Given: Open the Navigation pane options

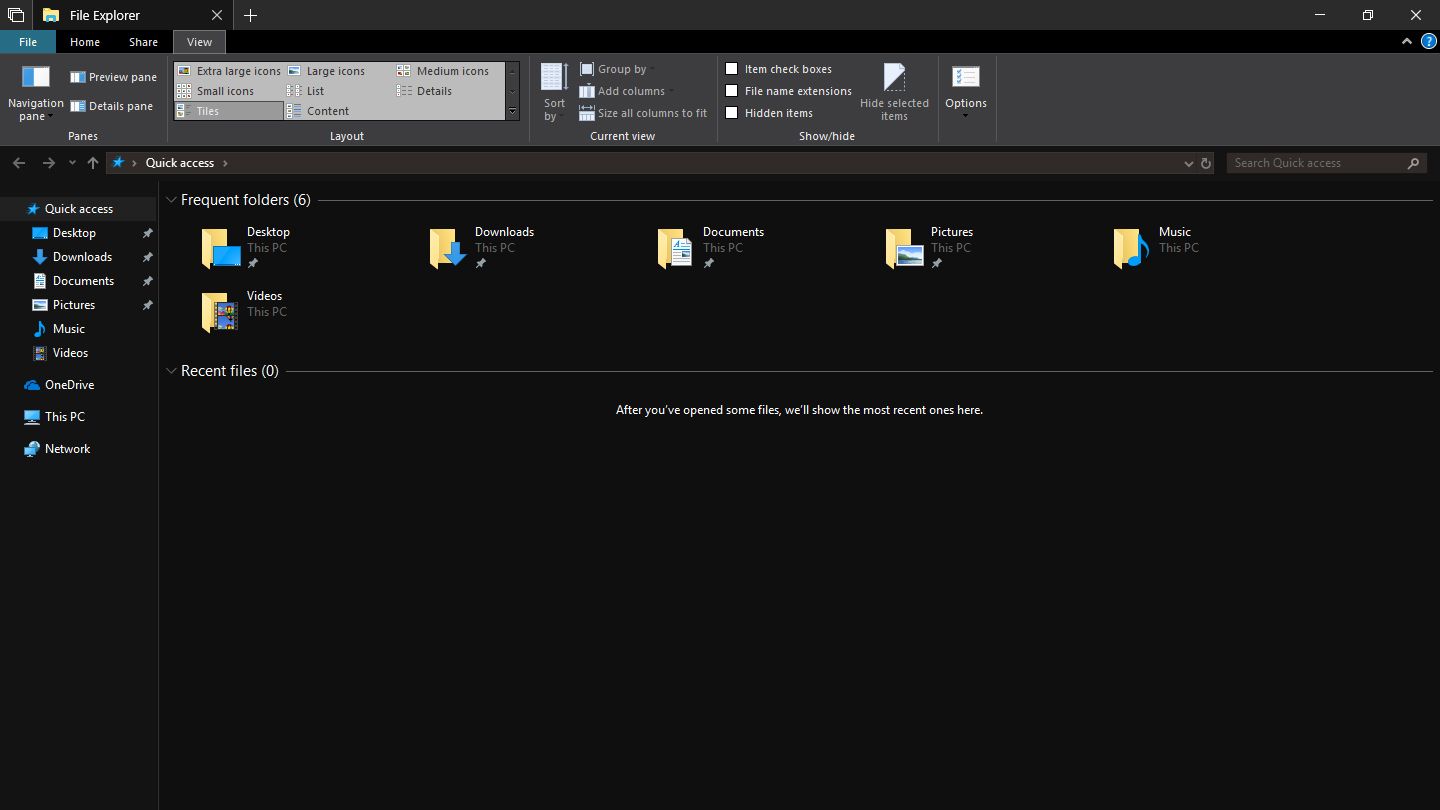Looking at the screenshot, I should [35, 93].
